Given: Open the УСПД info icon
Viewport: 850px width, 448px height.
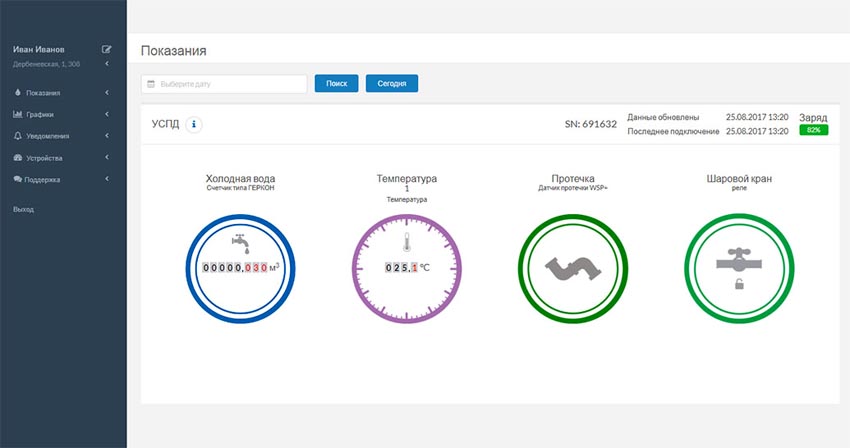Looking at the screenshot, I should tap(194, 124).
